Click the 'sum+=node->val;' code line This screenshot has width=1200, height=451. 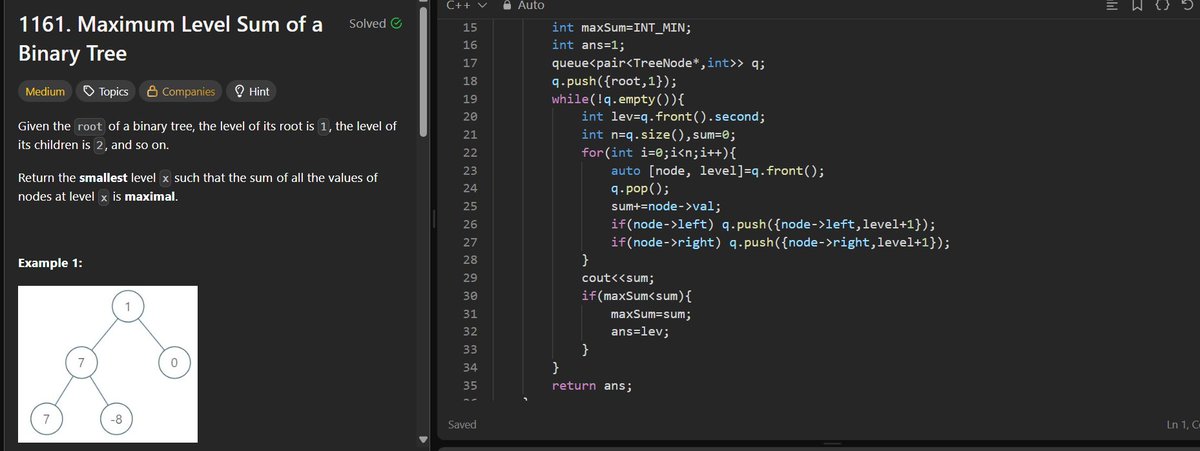pos(666,207)
